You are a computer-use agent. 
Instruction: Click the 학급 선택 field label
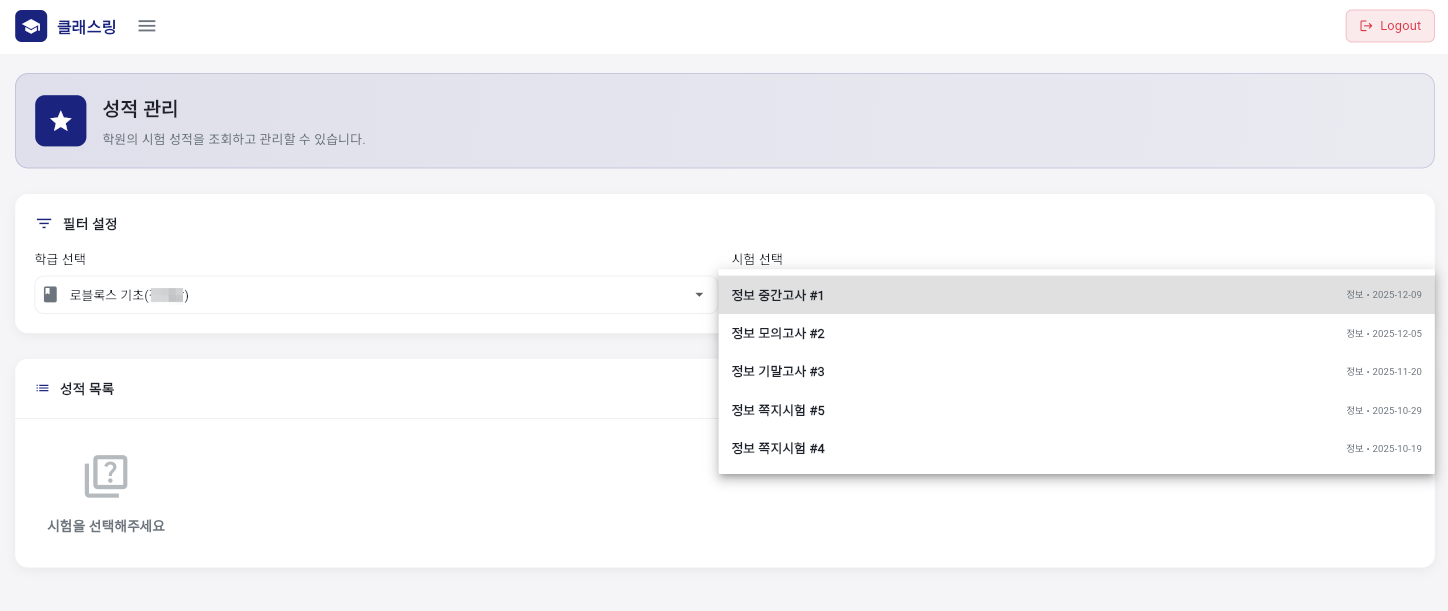(60, 259)
